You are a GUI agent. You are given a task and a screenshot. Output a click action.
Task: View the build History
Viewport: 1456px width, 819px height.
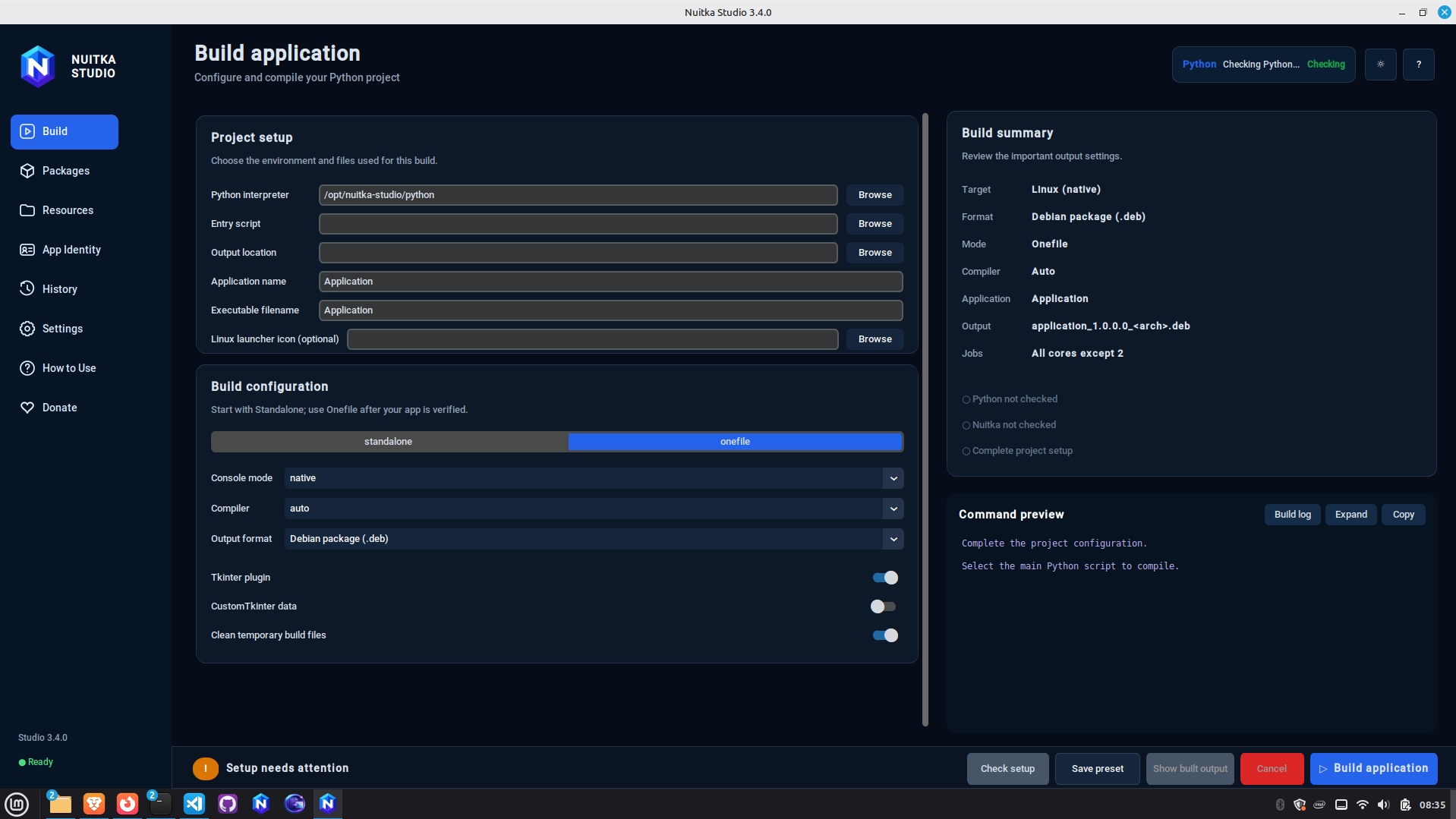(x=65, y=289)
